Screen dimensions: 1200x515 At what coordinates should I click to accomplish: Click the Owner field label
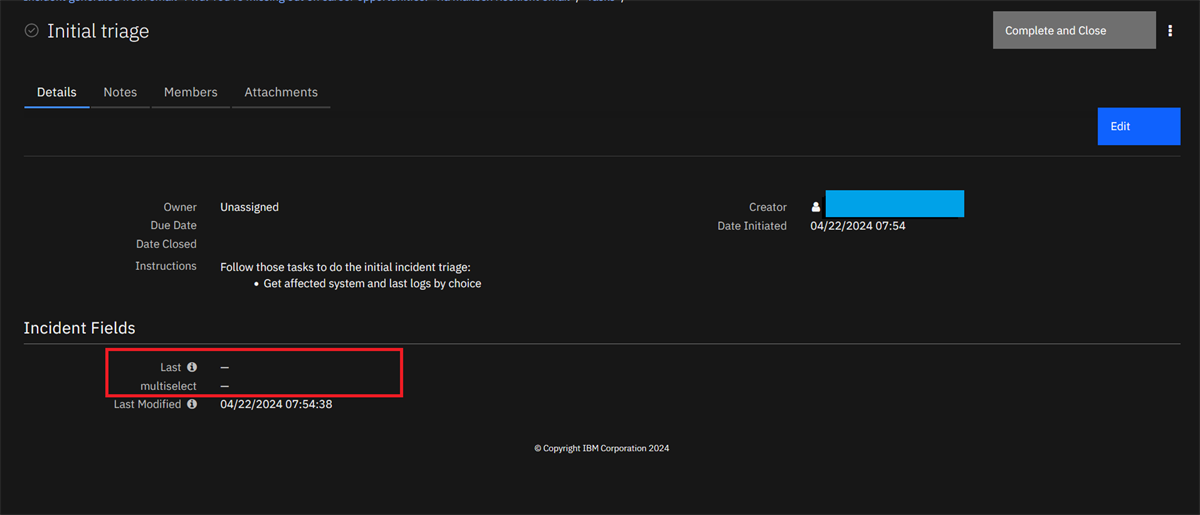(180, 207)
